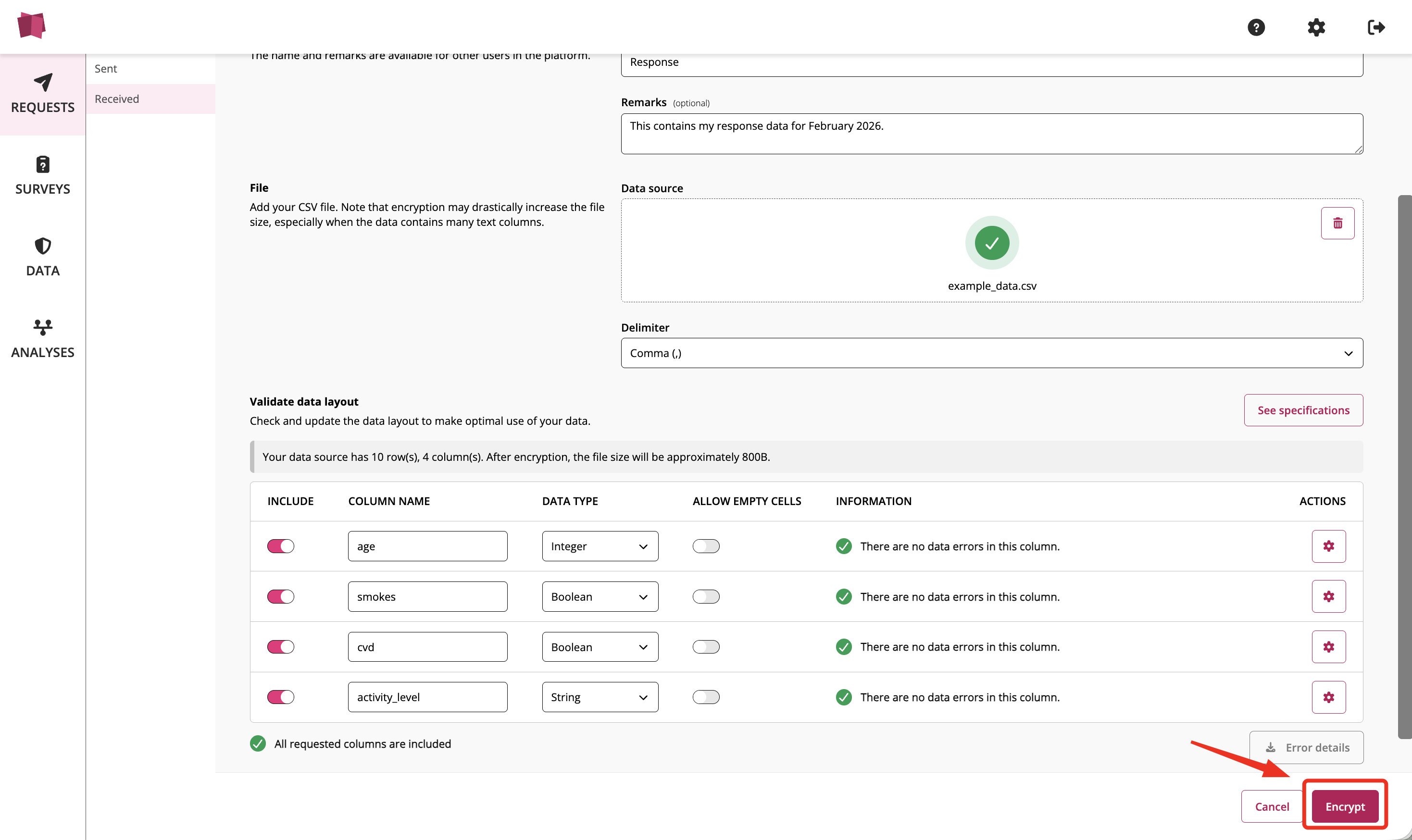Open settings gear for age column
Image resolution: width=1412 pixels, height=840 pixels.
click(1328, 545)
